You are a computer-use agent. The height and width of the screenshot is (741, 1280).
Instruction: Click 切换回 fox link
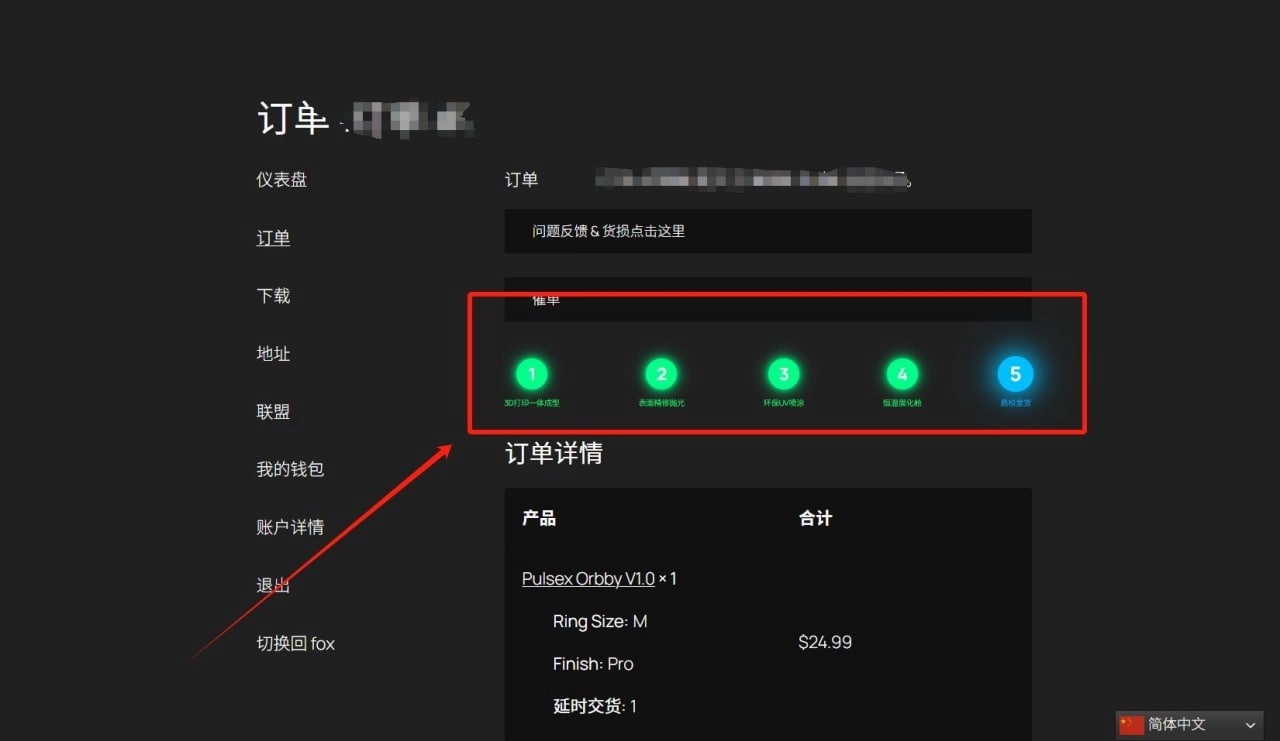click(296, 643)
